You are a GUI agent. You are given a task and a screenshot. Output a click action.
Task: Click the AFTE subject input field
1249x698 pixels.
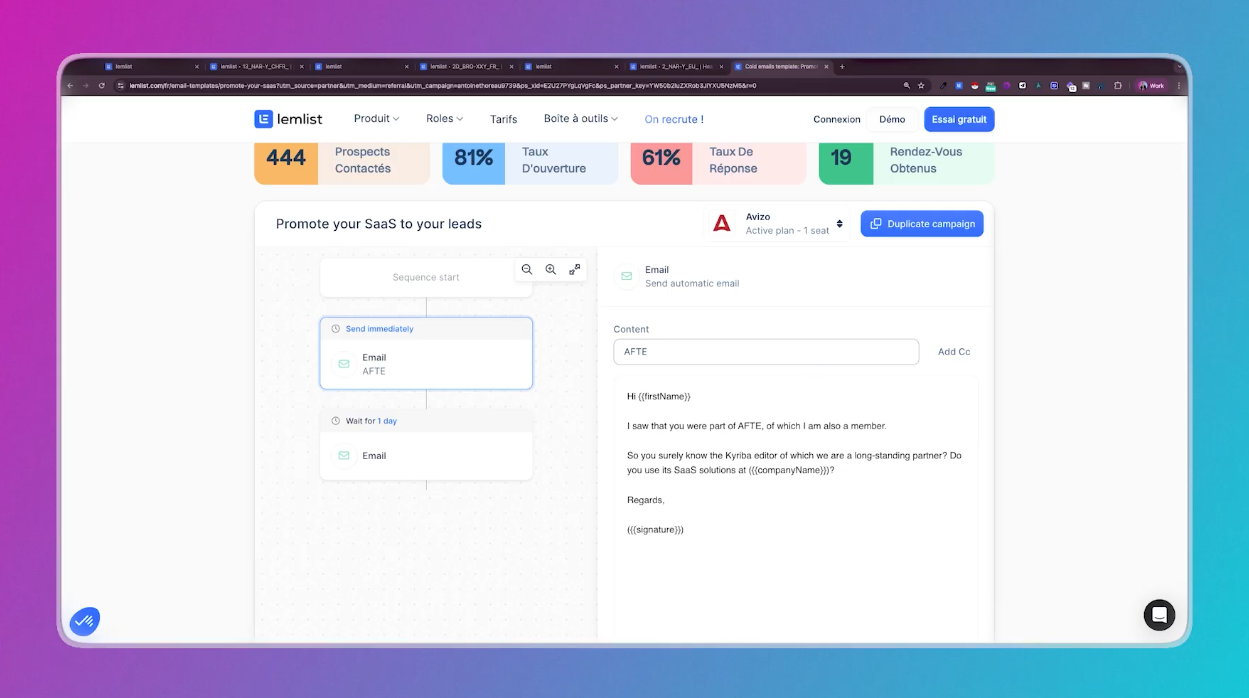766,352
